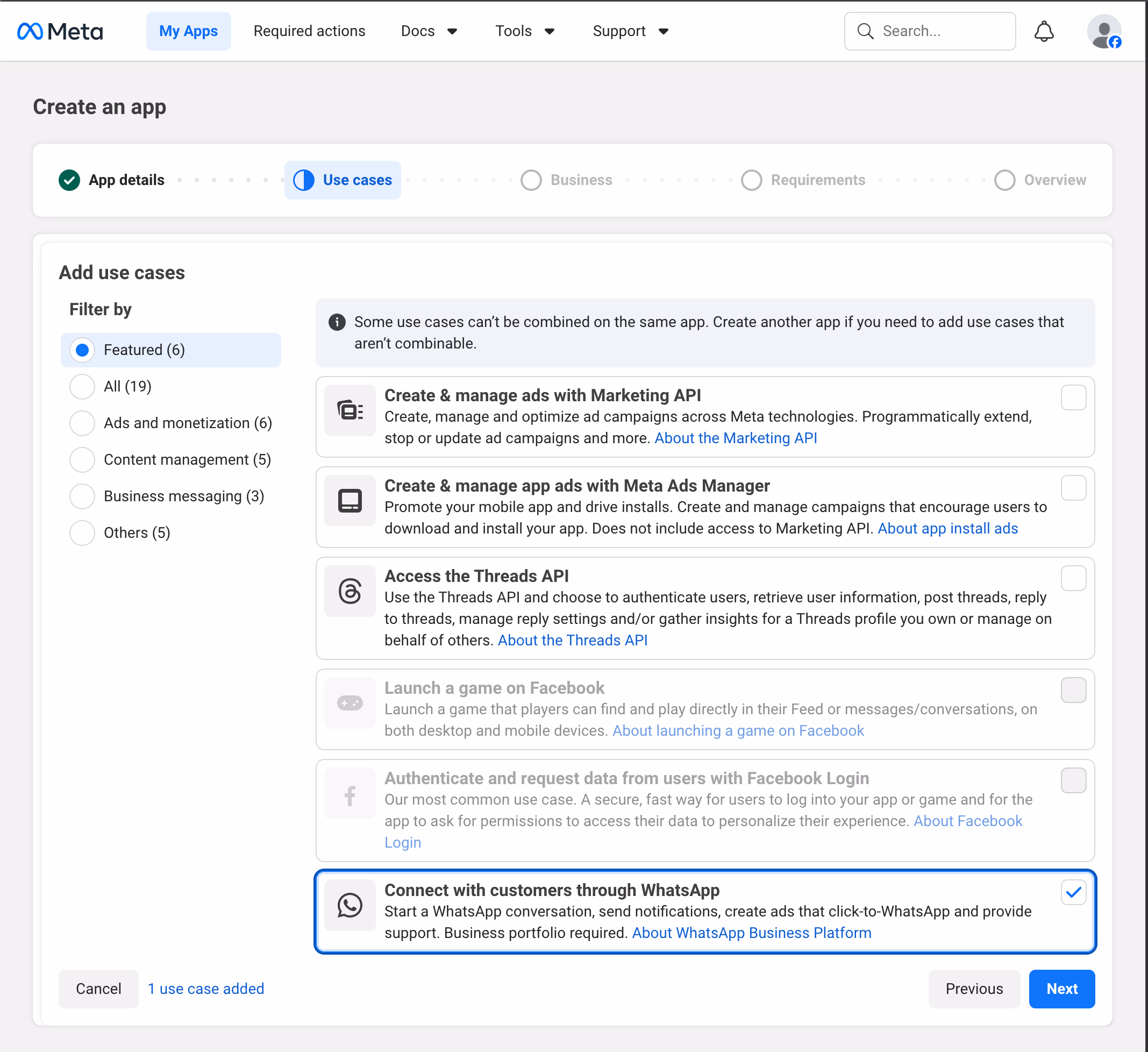Expand the Tools dropdown menu
This screenshot has height=1052, width=1148.
(524, 31)
